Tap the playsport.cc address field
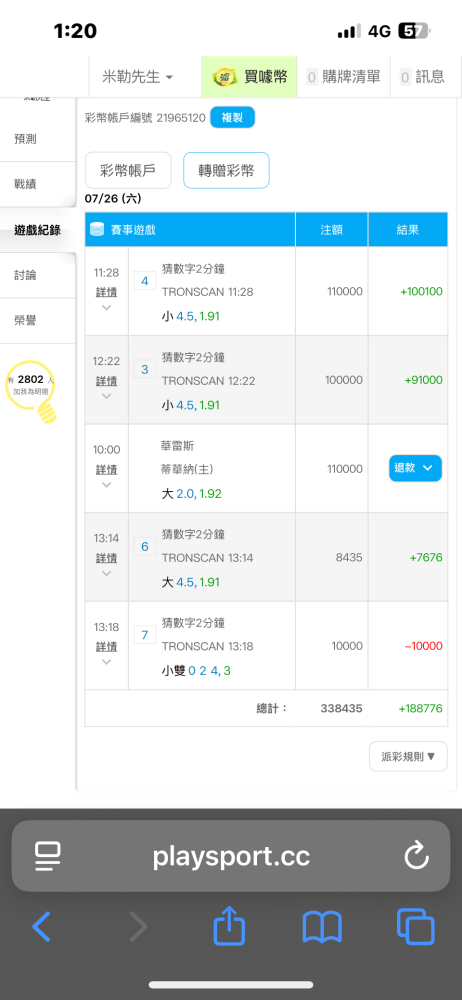462x1000 pixels. pos(231,856)
